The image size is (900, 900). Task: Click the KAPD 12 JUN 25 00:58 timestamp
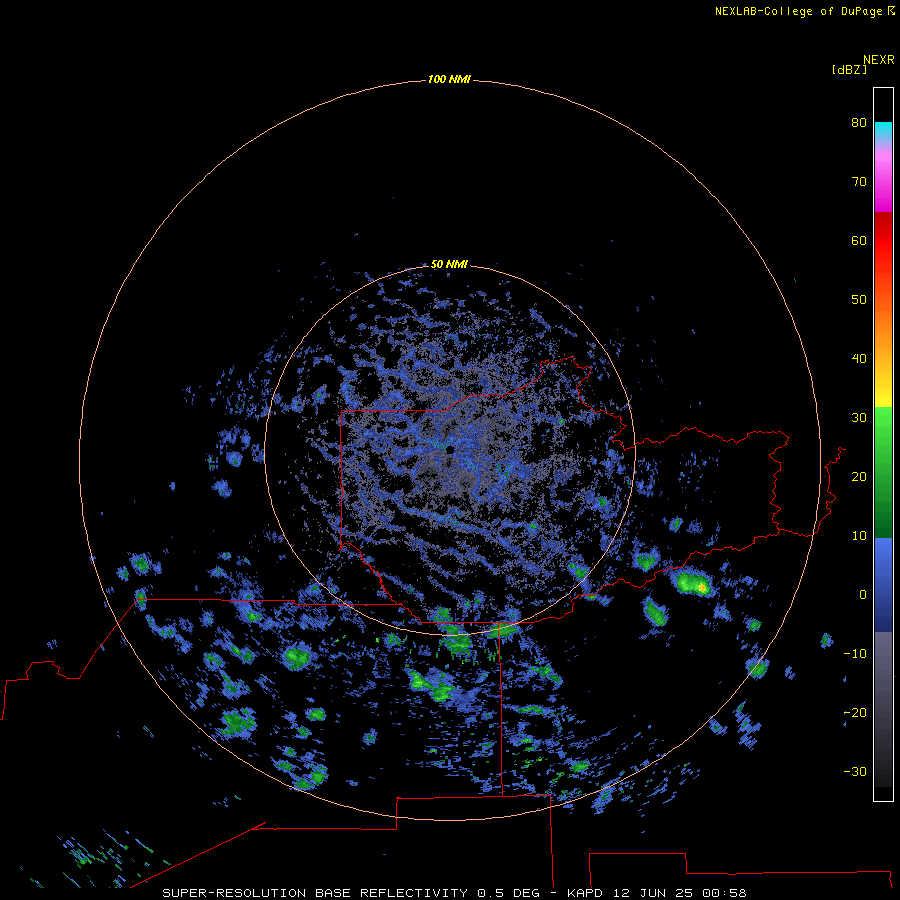[x=657, y=893]
